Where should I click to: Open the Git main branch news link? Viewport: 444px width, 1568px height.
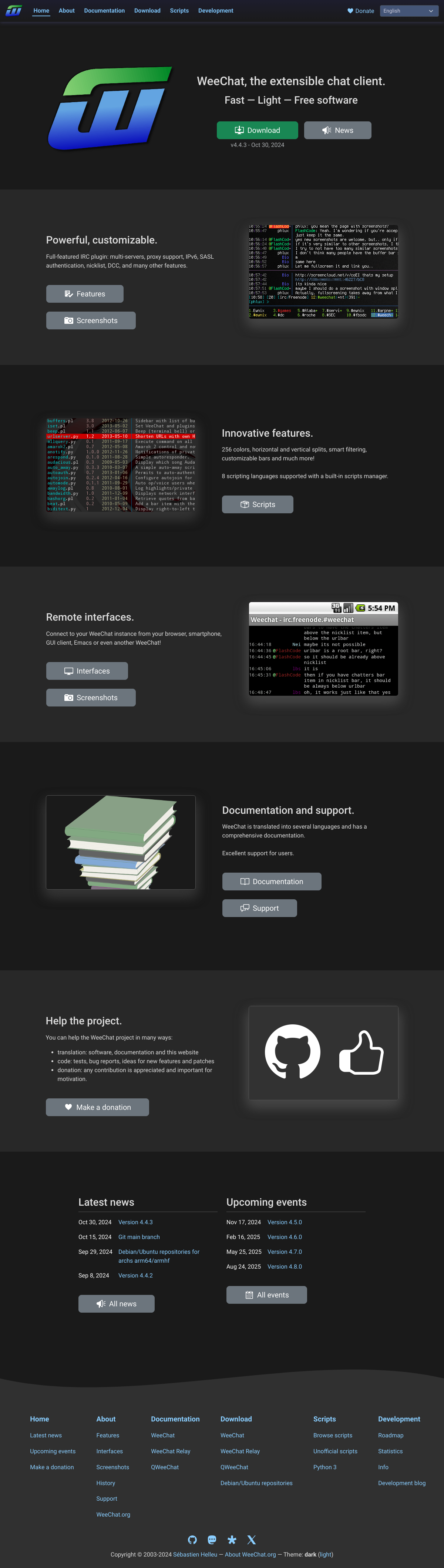tap(139, 1237)
